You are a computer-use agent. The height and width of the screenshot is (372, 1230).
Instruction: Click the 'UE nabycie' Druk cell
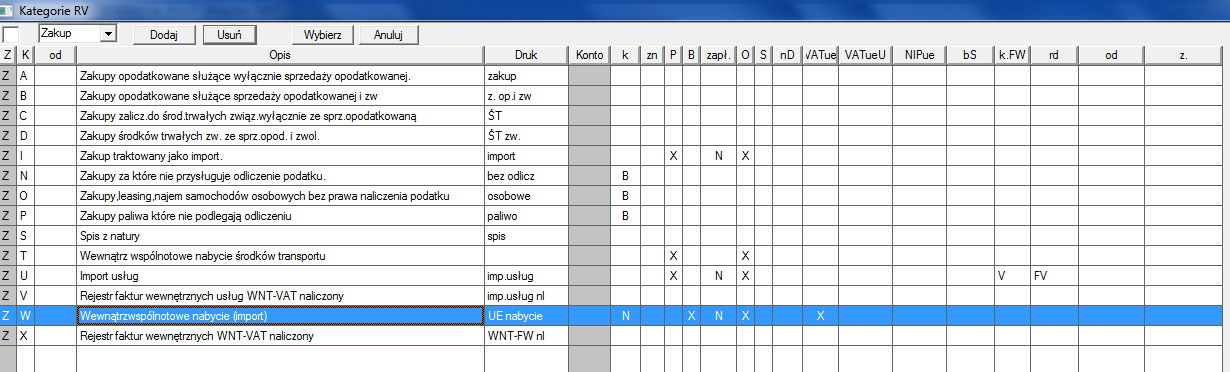pyautogui.click(x=525, y=315)
